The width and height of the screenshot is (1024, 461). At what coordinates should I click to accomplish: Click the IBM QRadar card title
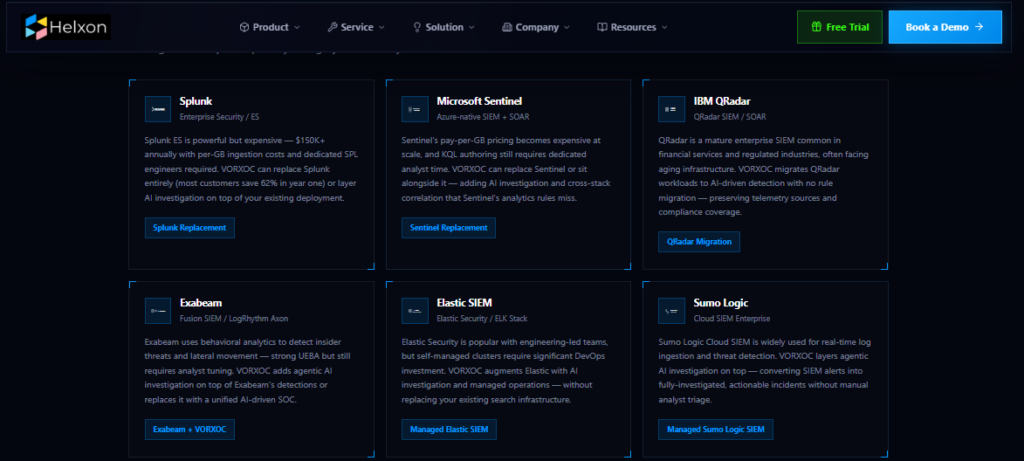(x=722, y=101)
